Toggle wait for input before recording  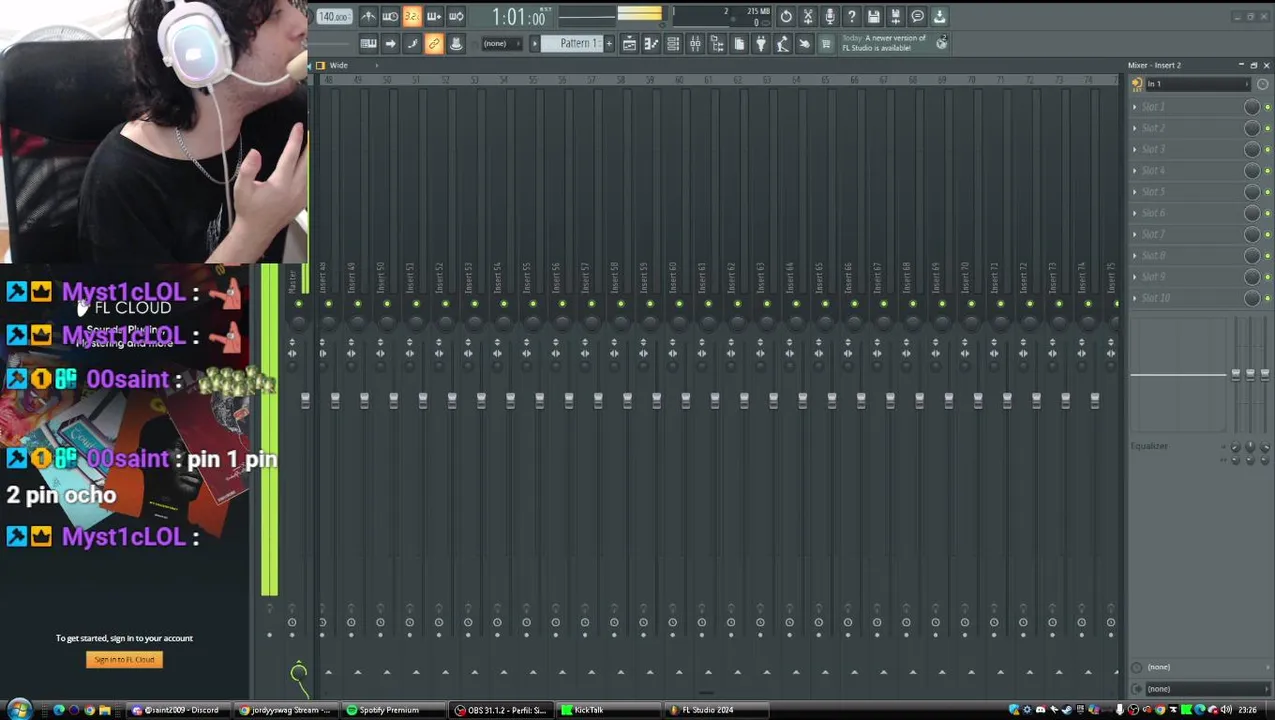[x=390, y=16]
